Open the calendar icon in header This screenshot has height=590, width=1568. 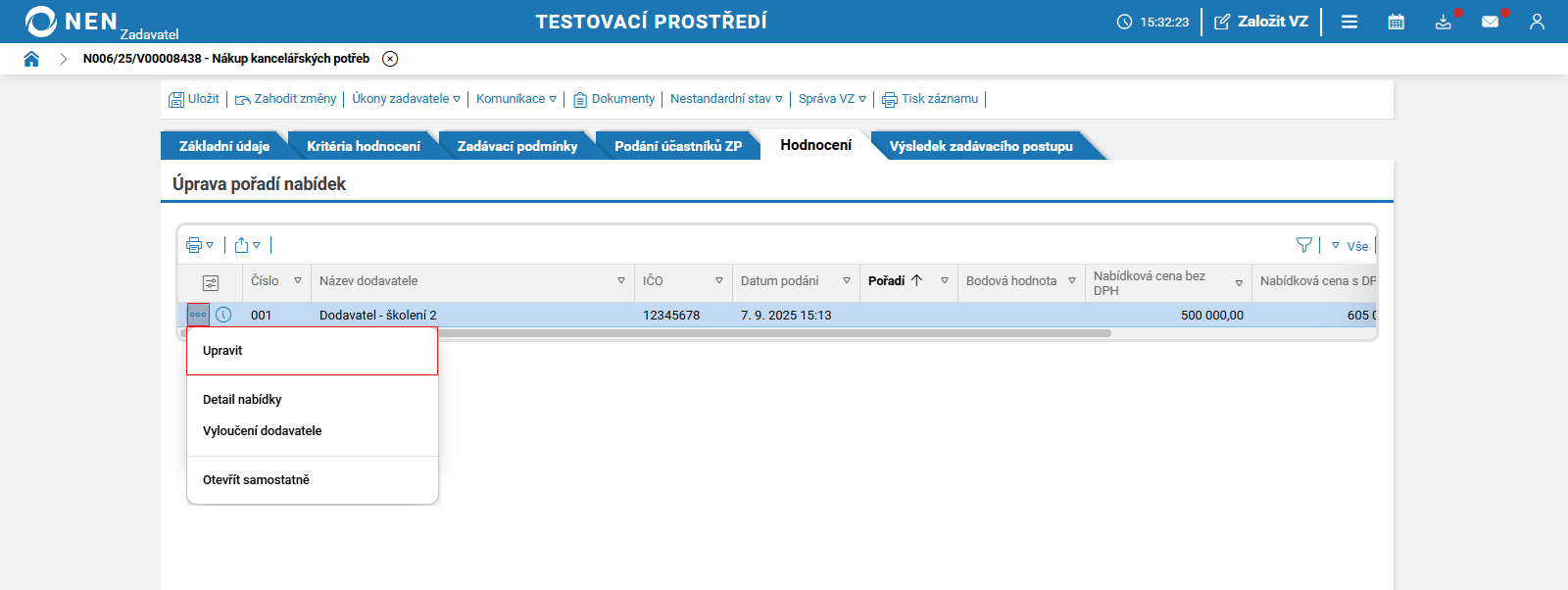pyautogui.click(x=1396, y=22)
